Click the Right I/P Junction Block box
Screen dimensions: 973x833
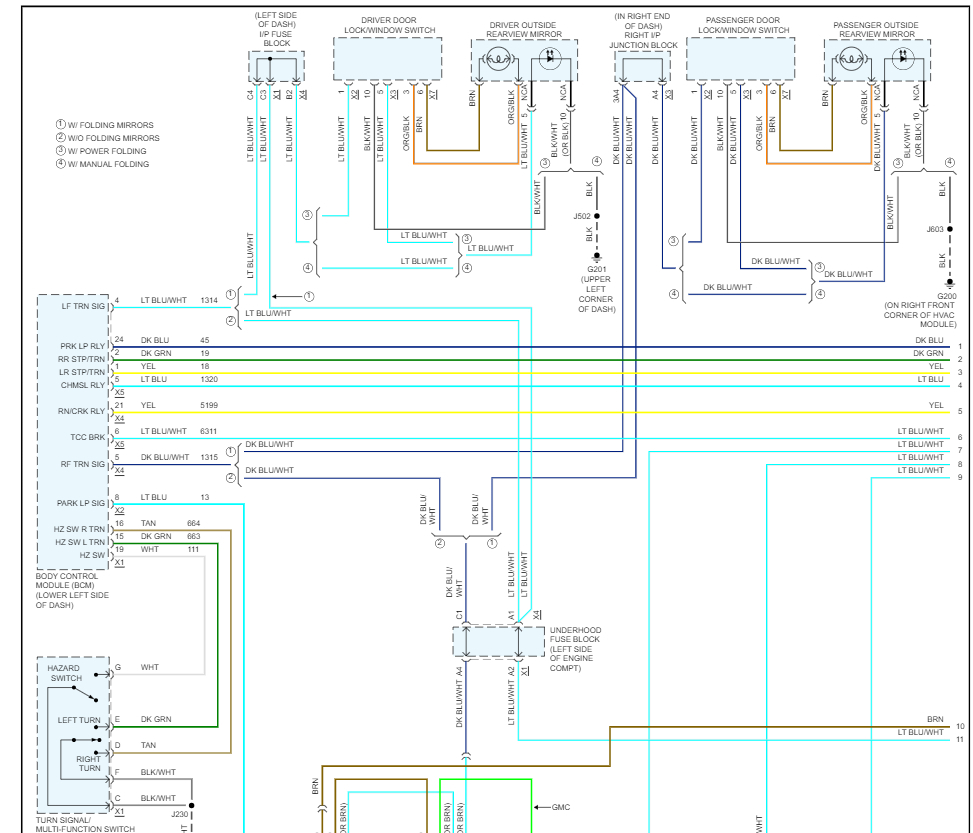tap(645, 66)
